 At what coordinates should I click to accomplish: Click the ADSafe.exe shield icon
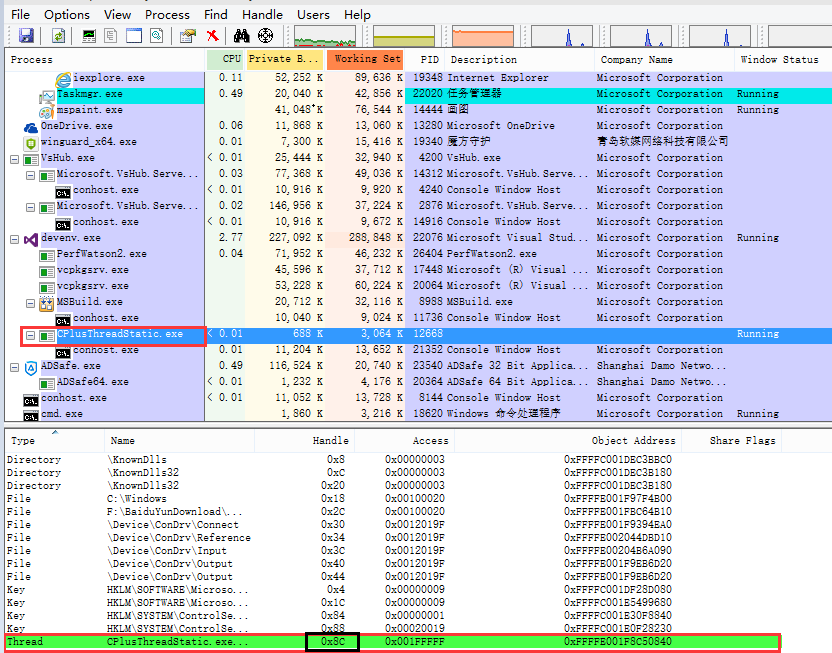coord(31,367)
